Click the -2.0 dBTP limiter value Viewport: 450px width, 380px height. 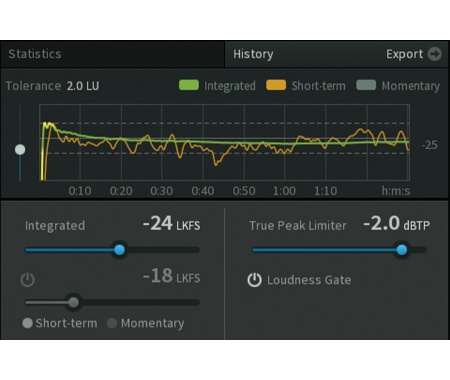tap(396, 224)
